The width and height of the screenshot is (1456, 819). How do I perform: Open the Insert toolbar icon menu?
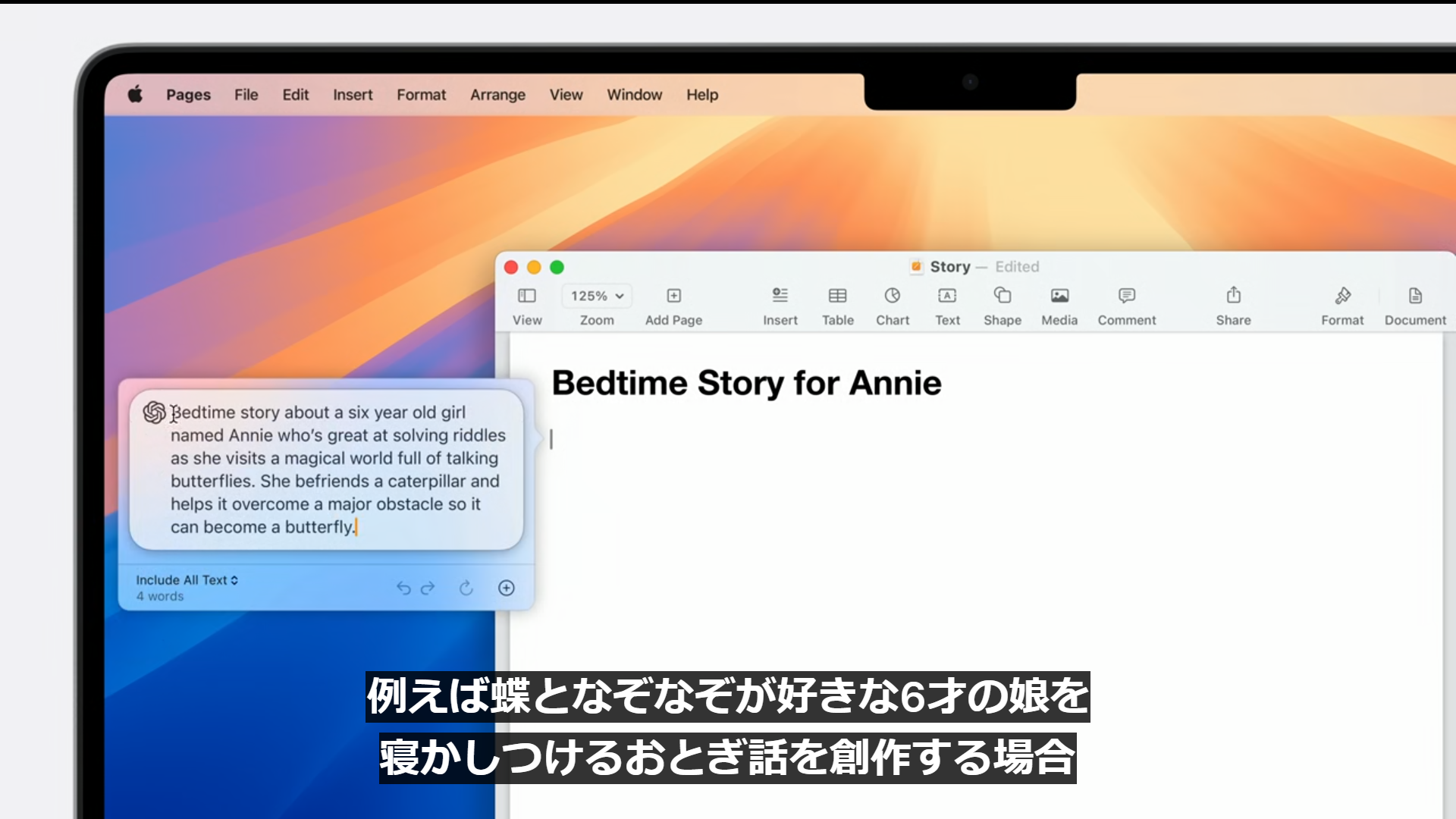(780, 296)
